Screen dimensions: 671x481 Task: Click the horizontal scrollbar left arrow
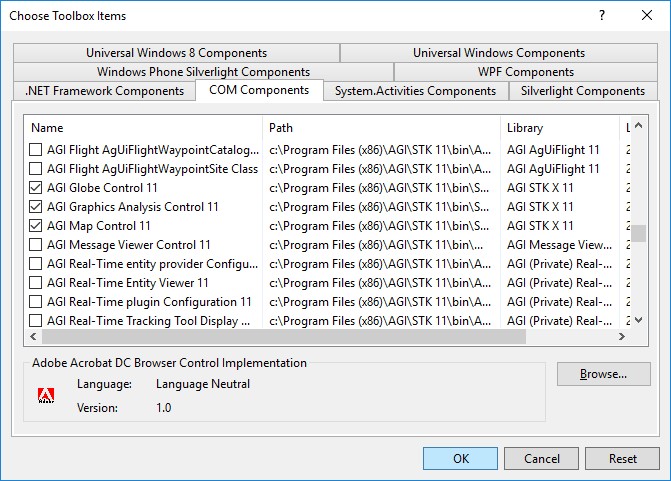pyautogui.click(x=33, y=337)
